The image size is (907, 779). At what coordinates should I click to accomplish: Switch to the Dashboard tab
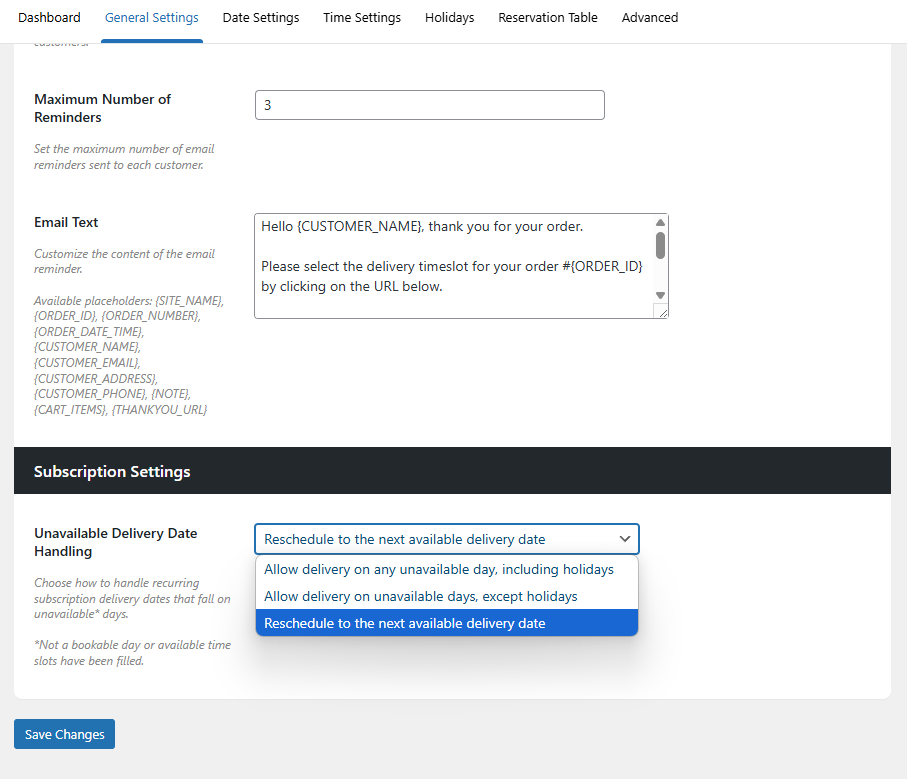tap(49, 17)
